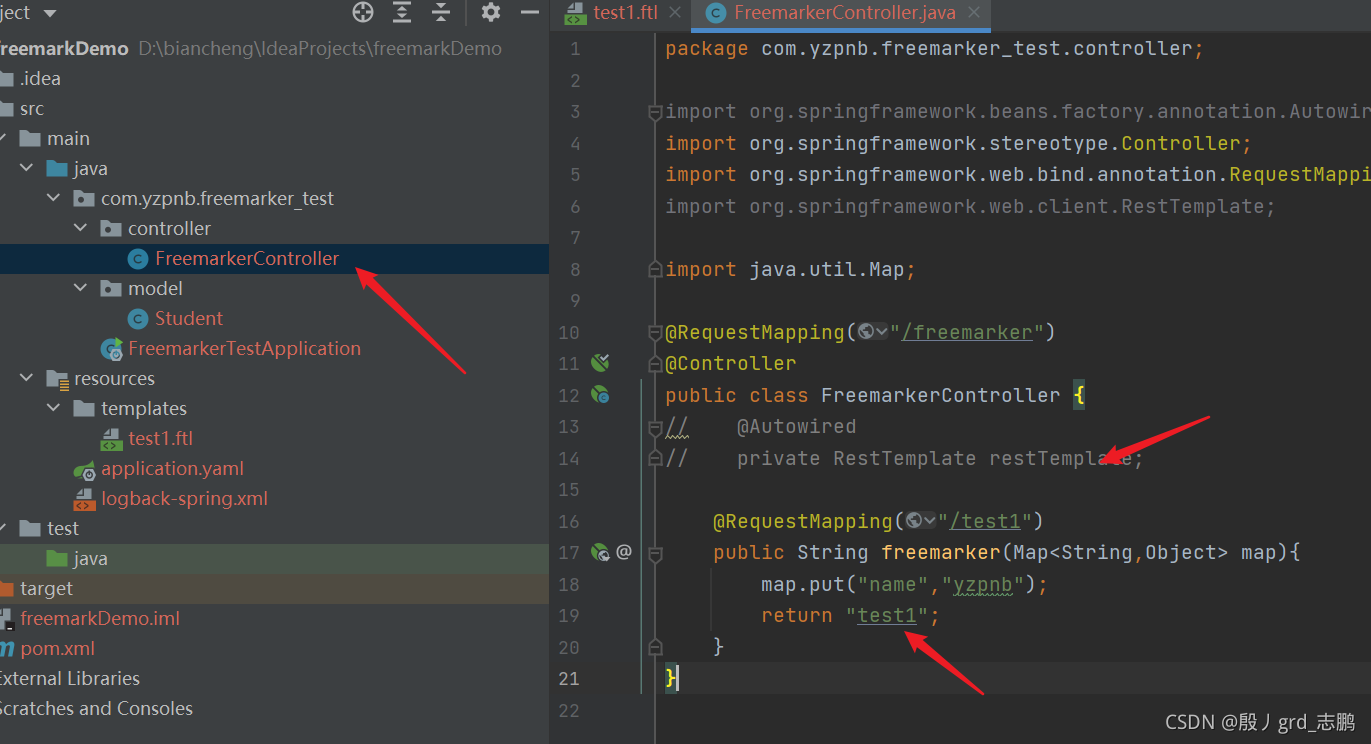
Task: Click the @ gutter icon on line 17
Action: coord(624,551)
